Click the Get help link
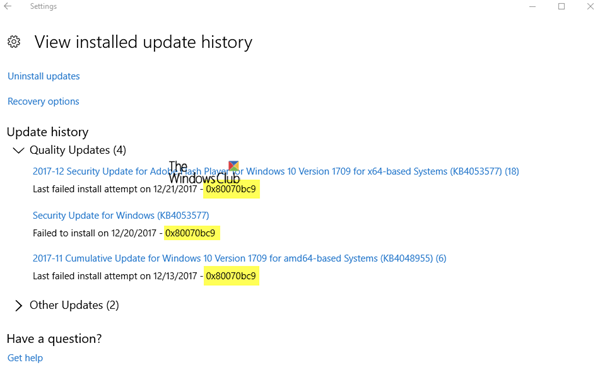 click(x=25, y=358)
